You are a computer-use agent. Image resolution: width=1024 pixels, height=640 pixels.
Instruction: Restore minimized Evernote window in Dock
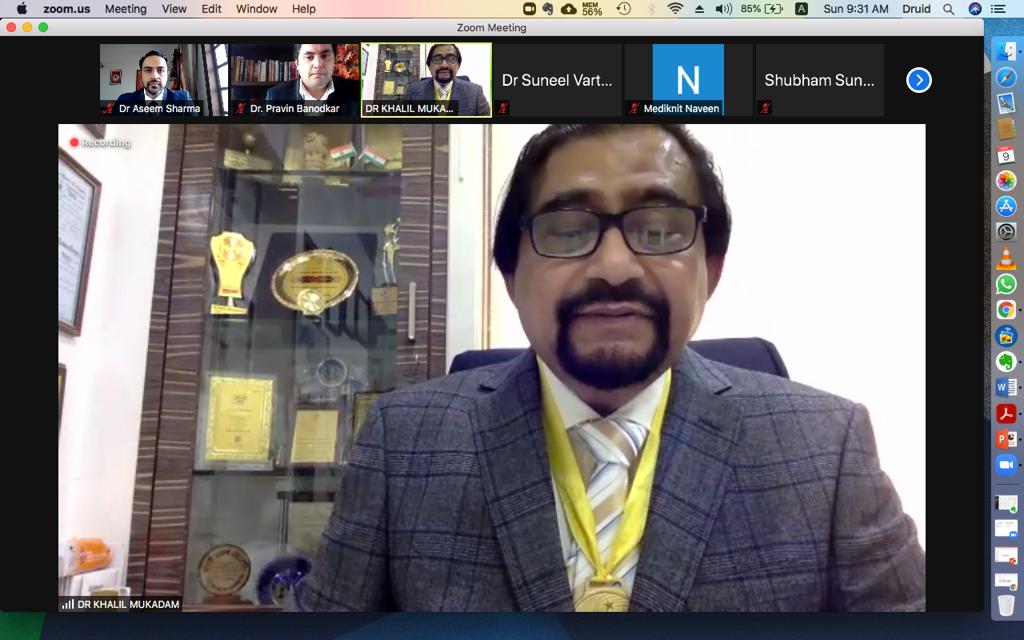pyautogui.click(x=1006, y=504)
